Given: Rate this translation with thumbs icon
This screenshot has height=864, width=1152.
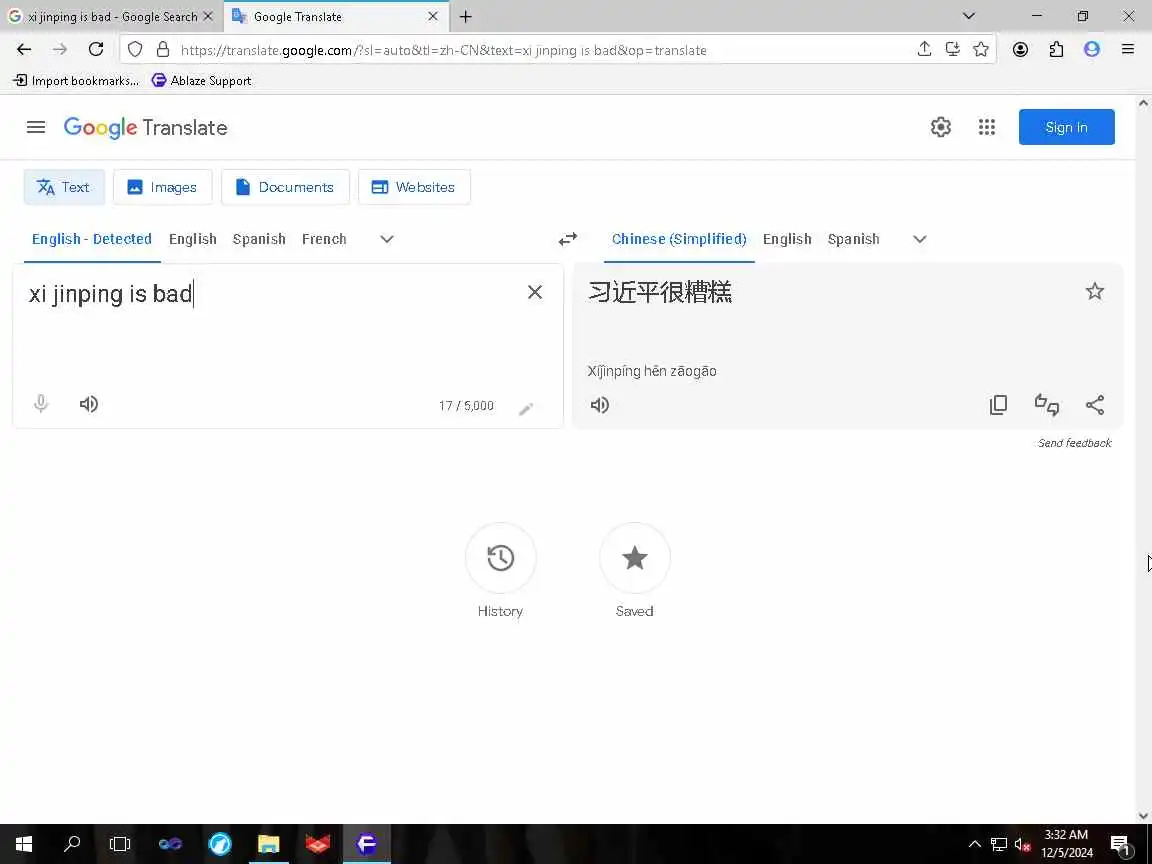Looking at the screenshot, I should [1046, 405].
